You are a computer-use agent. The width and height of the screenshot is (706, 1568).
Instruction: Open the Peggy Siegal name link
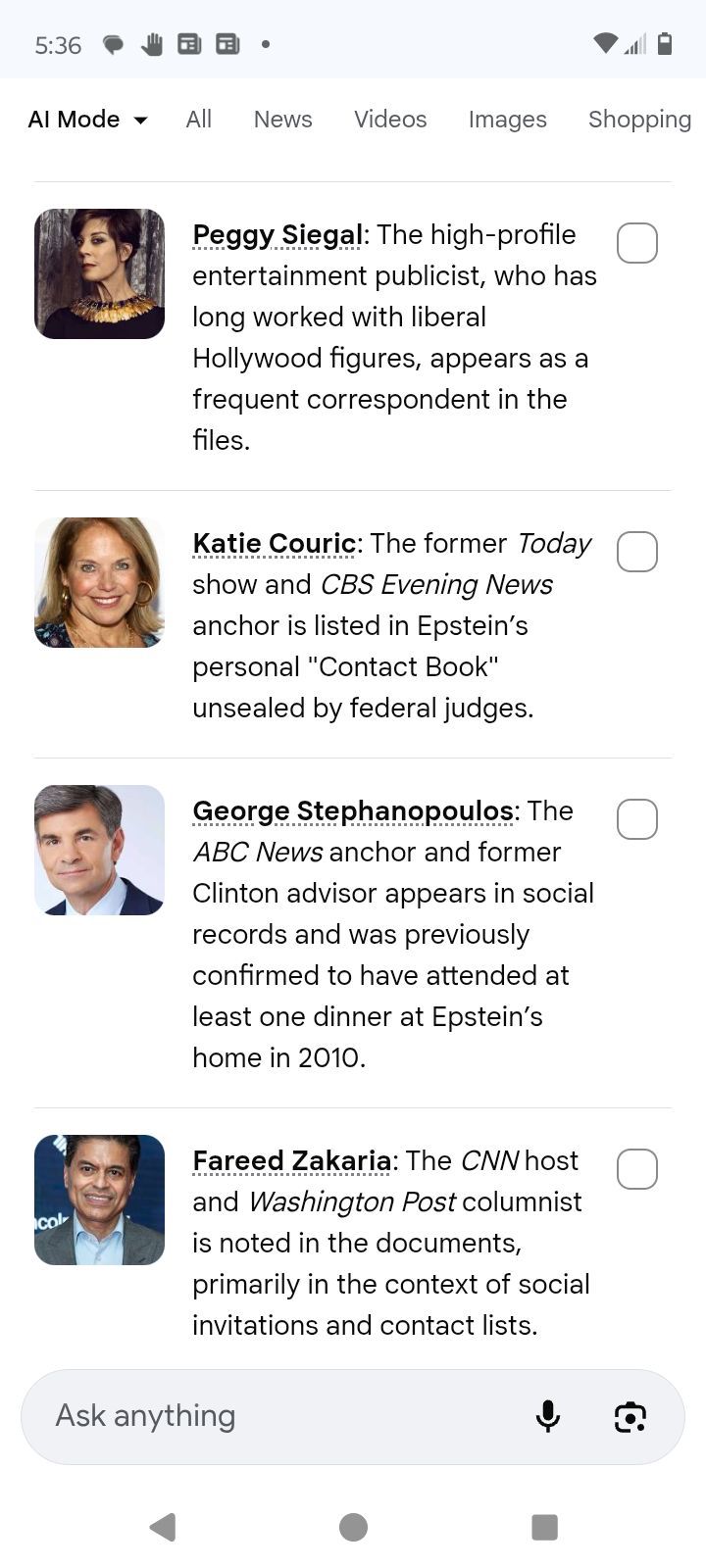[277, 235]
